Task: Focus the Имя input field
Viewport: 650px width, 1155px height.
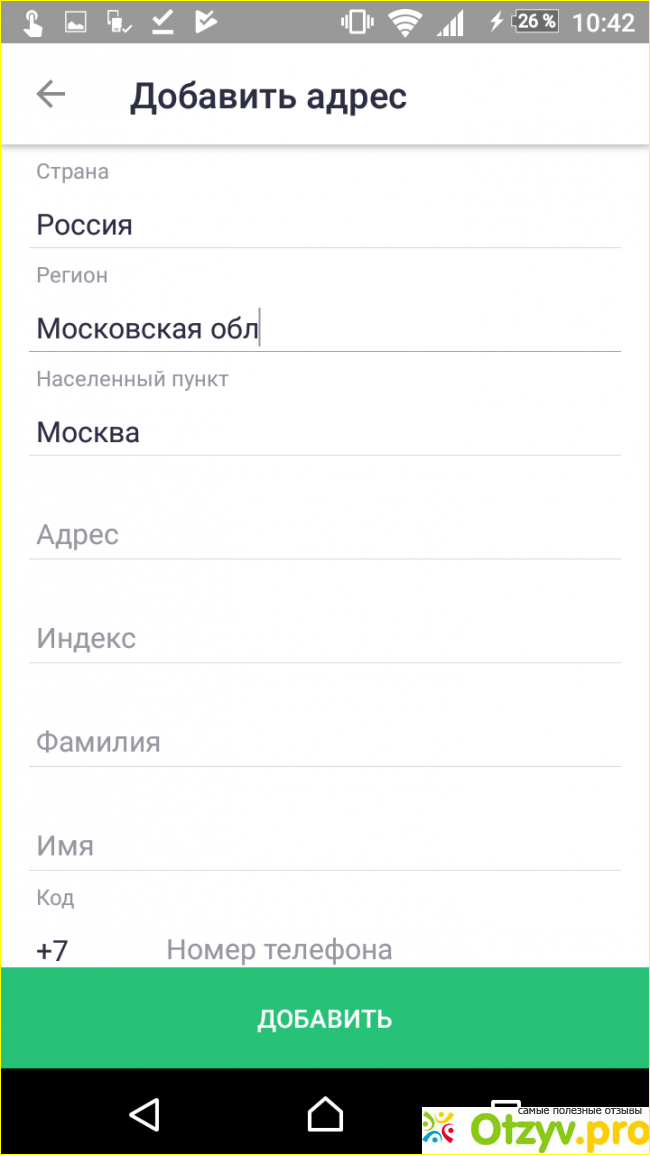Action: 324,846
